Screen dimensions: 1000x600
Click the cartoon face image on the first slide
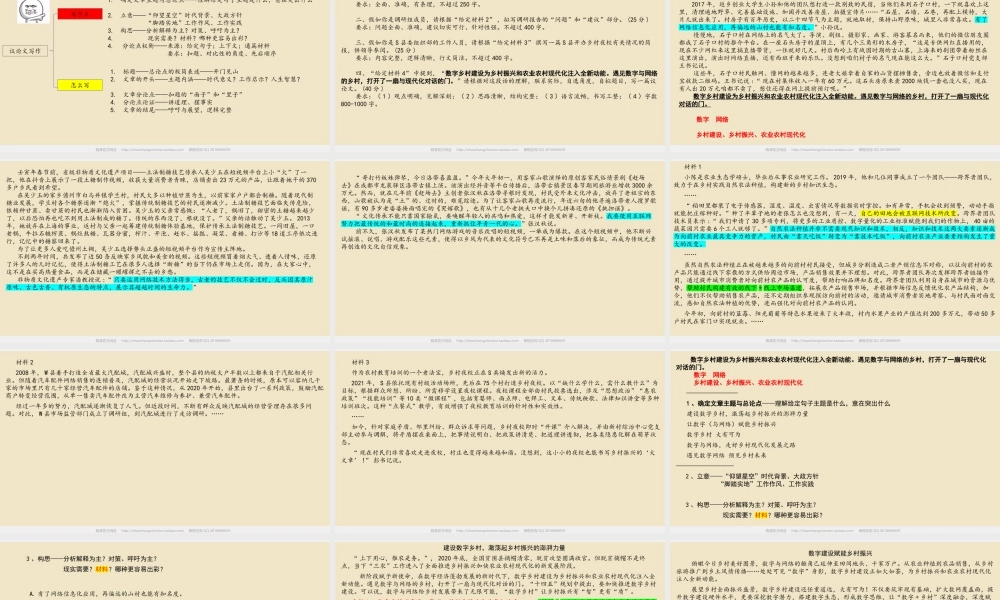35,13
